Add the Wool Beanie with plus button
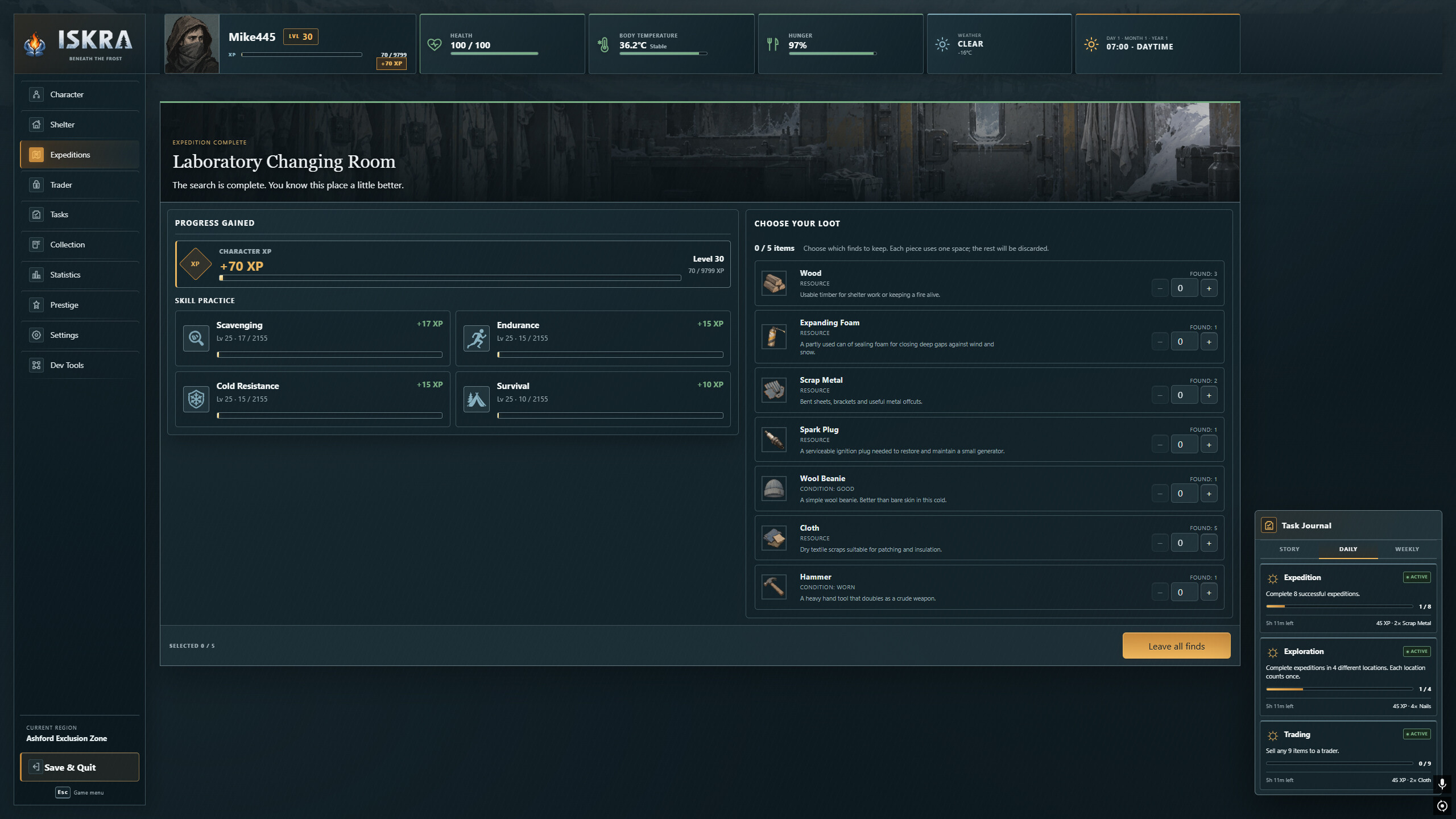1456x819 pixels. pyautogui.click(x=1209, y=494)
